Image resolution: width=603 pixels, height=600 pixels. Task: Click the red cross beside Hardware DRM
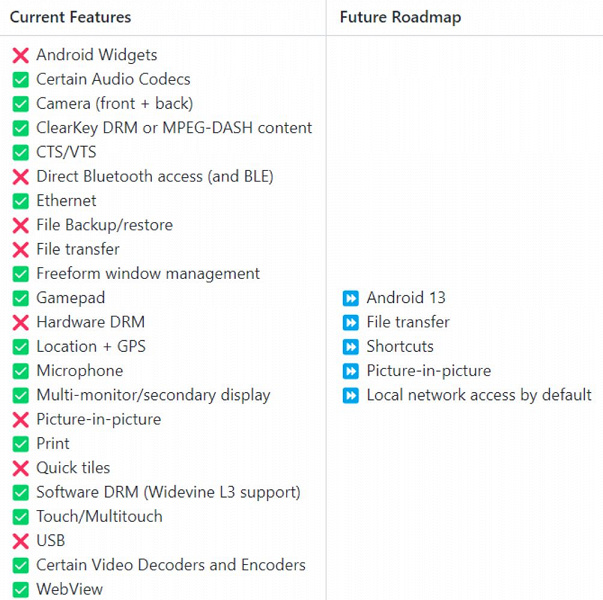coord(20,323)
